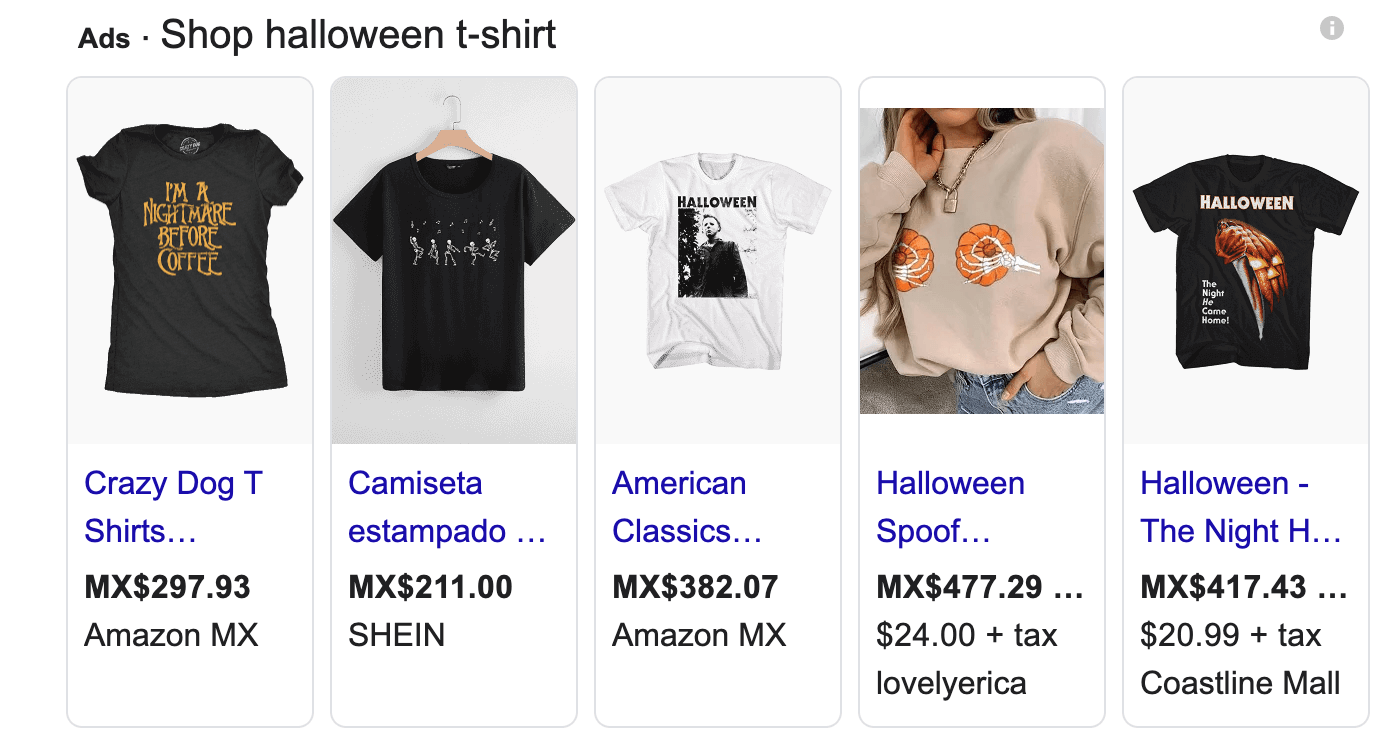Screen dimensions: 1400x752
Task: Click the MX$417.43 price
Action: [x=1224, y=587]
